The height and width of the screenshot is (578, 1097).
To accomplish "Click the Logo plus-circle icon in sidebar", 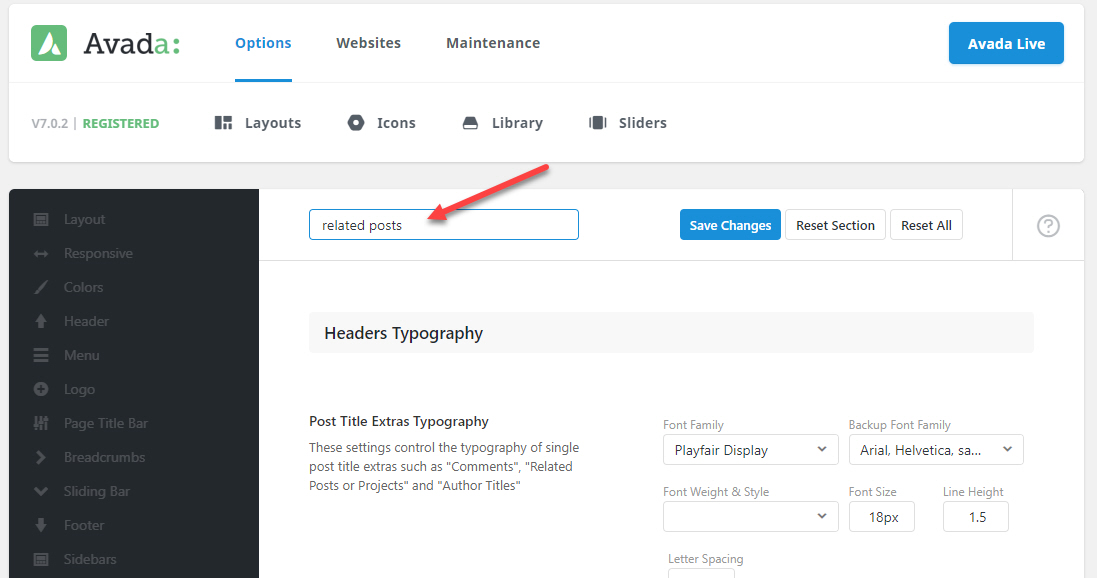I will pos(41,389).
